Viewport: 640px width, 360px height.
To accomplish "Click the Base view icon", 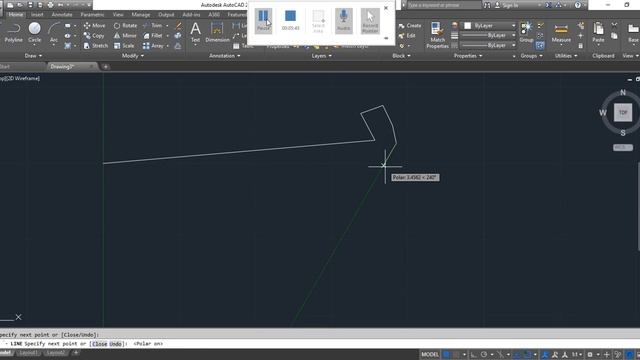I will point(633,33).
